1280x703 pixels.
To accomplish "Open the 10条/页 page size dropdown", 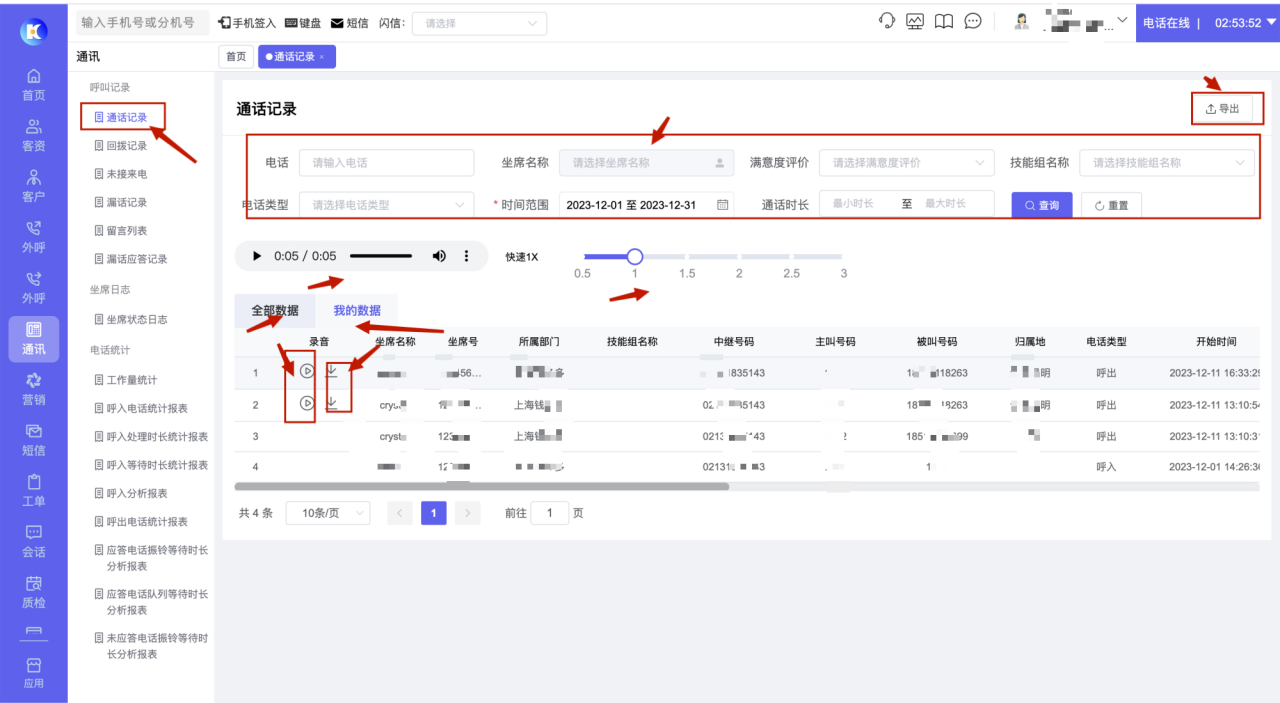I will point(328,513).
